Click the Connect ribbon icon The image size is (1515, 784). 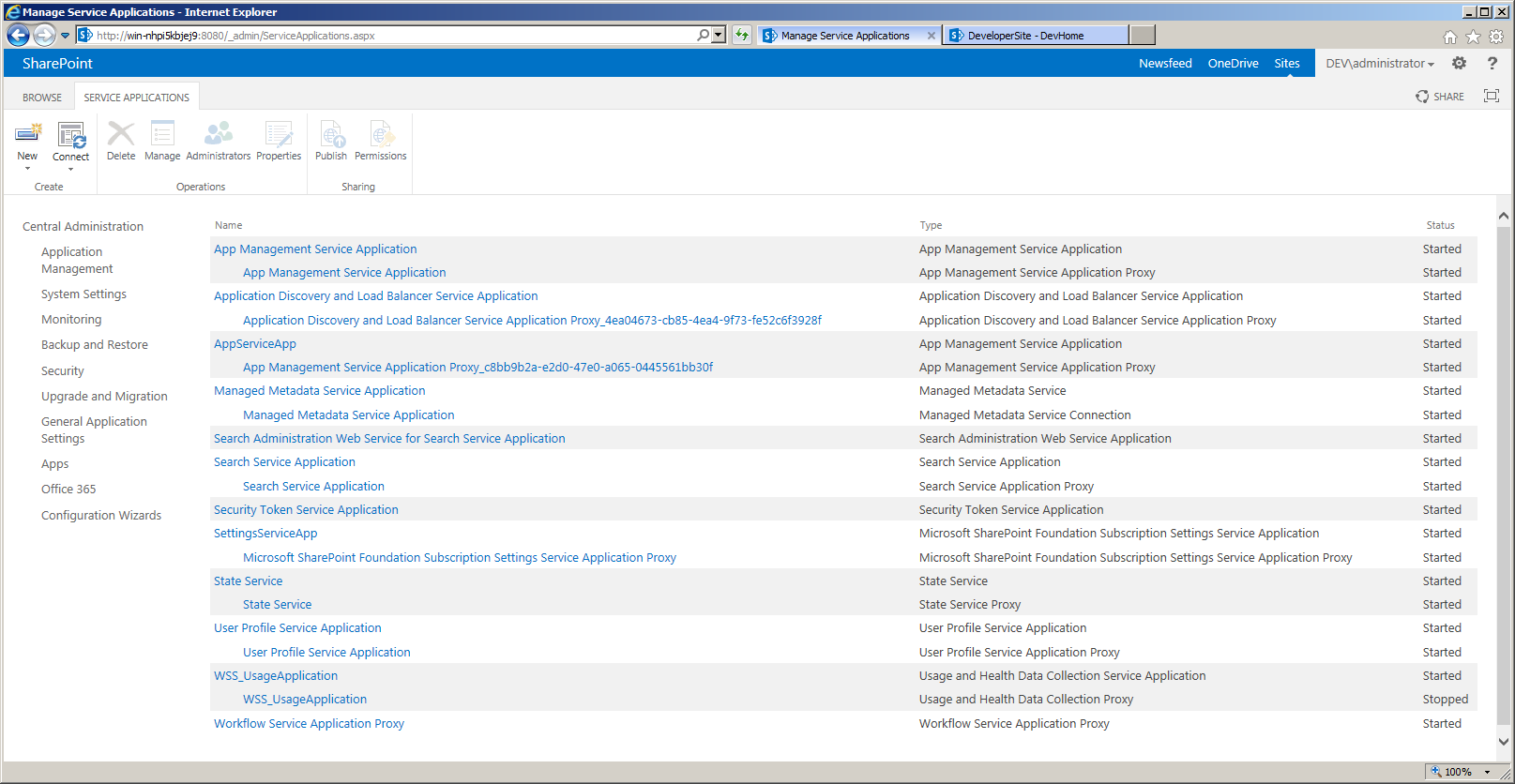click(x=71, y=134)
